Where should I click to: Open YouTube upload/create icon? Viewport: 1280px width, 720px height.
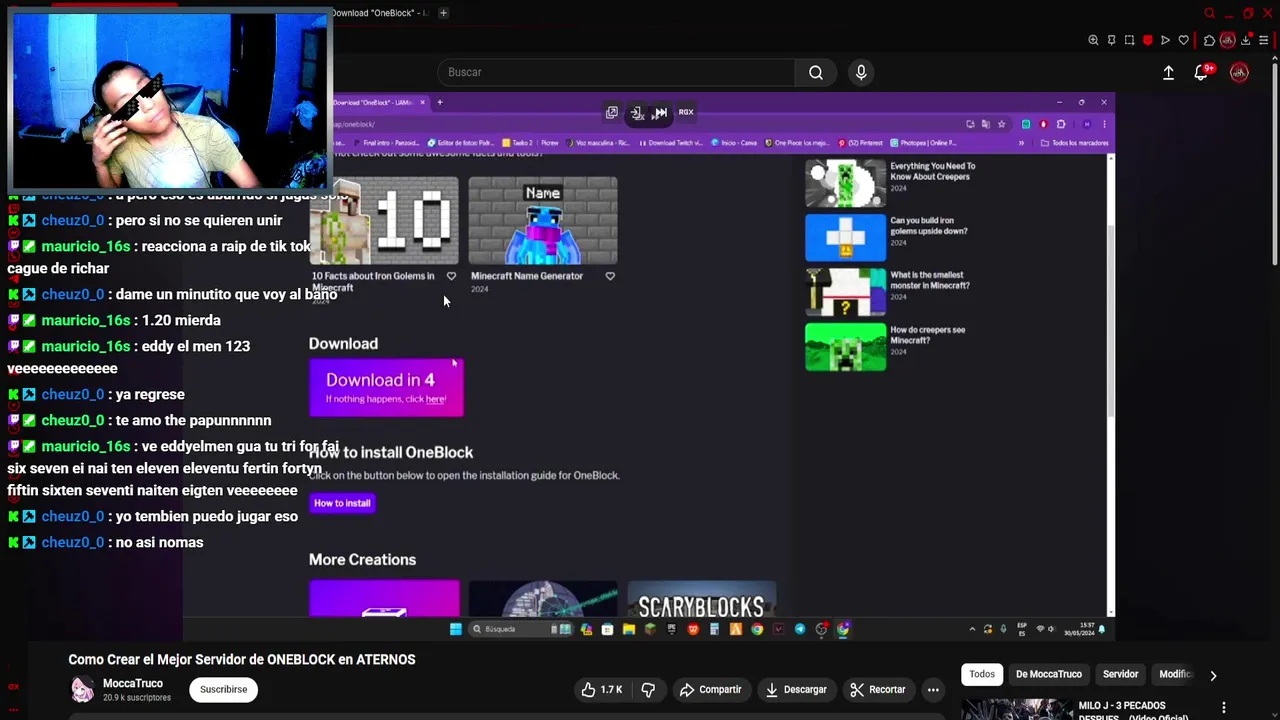coord(1168,72)
